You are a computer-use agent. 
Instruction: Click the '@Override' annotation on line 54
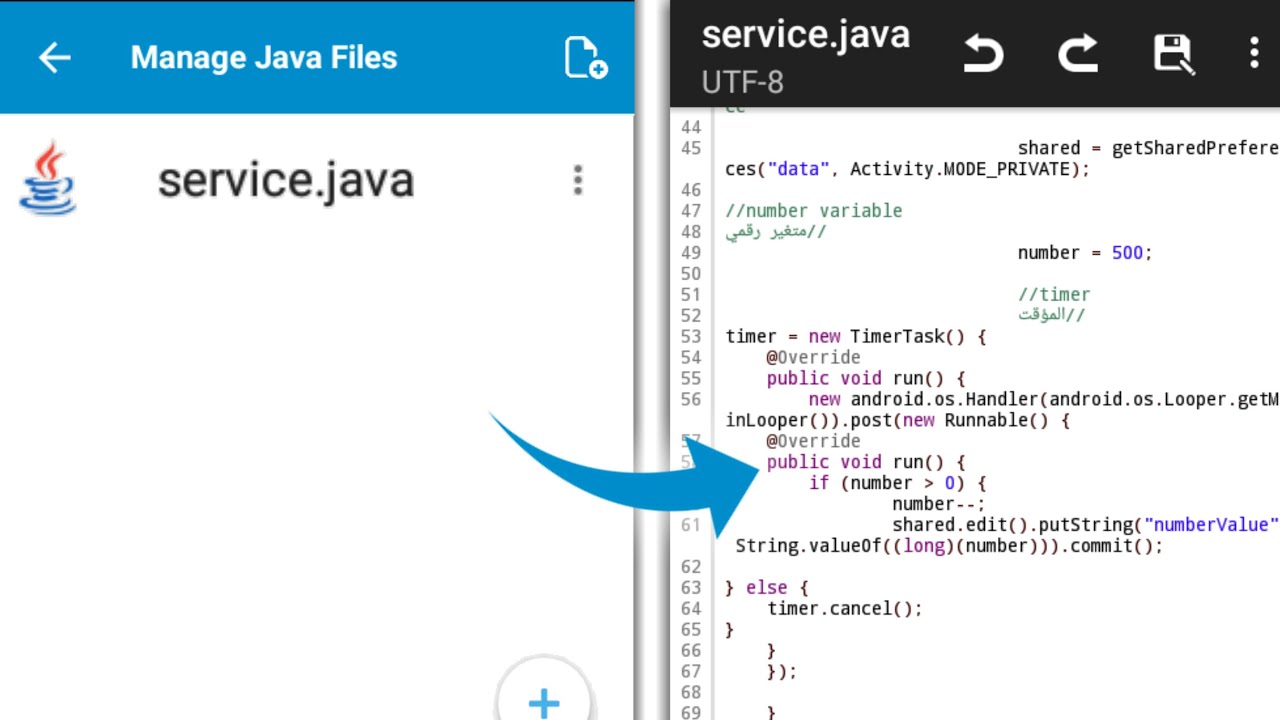click(x=813, y=358)
